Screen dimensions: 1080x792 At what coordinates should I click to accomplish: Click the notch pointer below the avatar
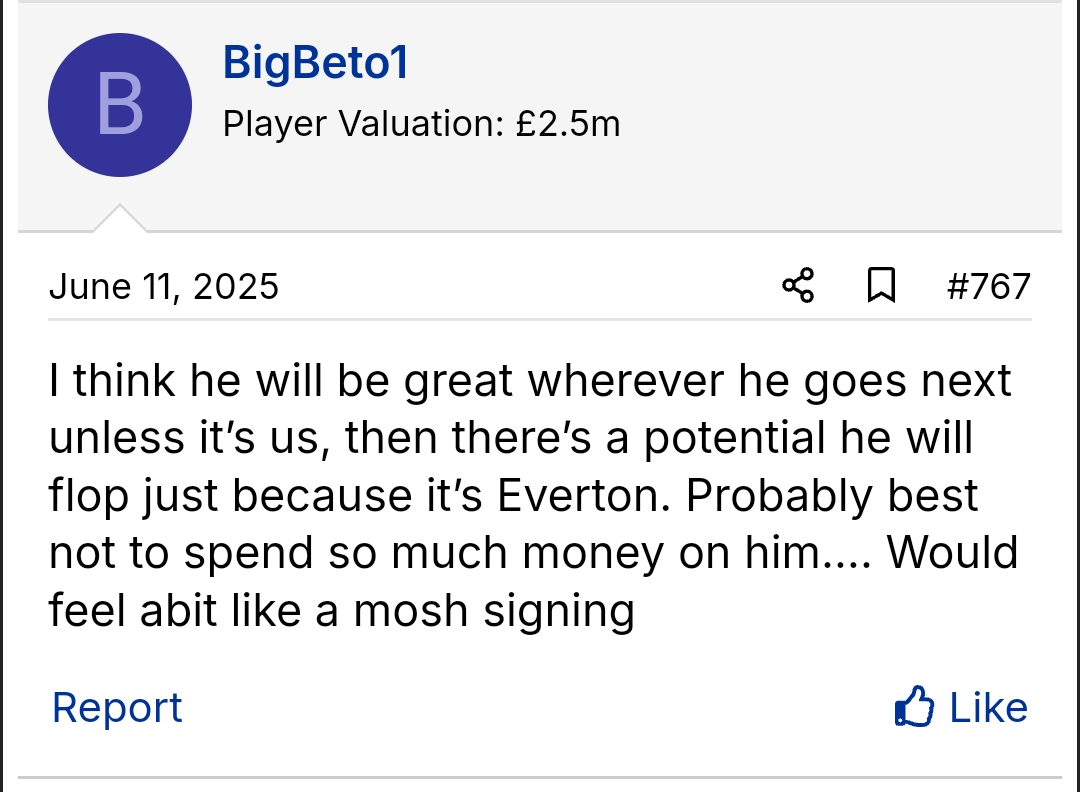tap(119, 219)
